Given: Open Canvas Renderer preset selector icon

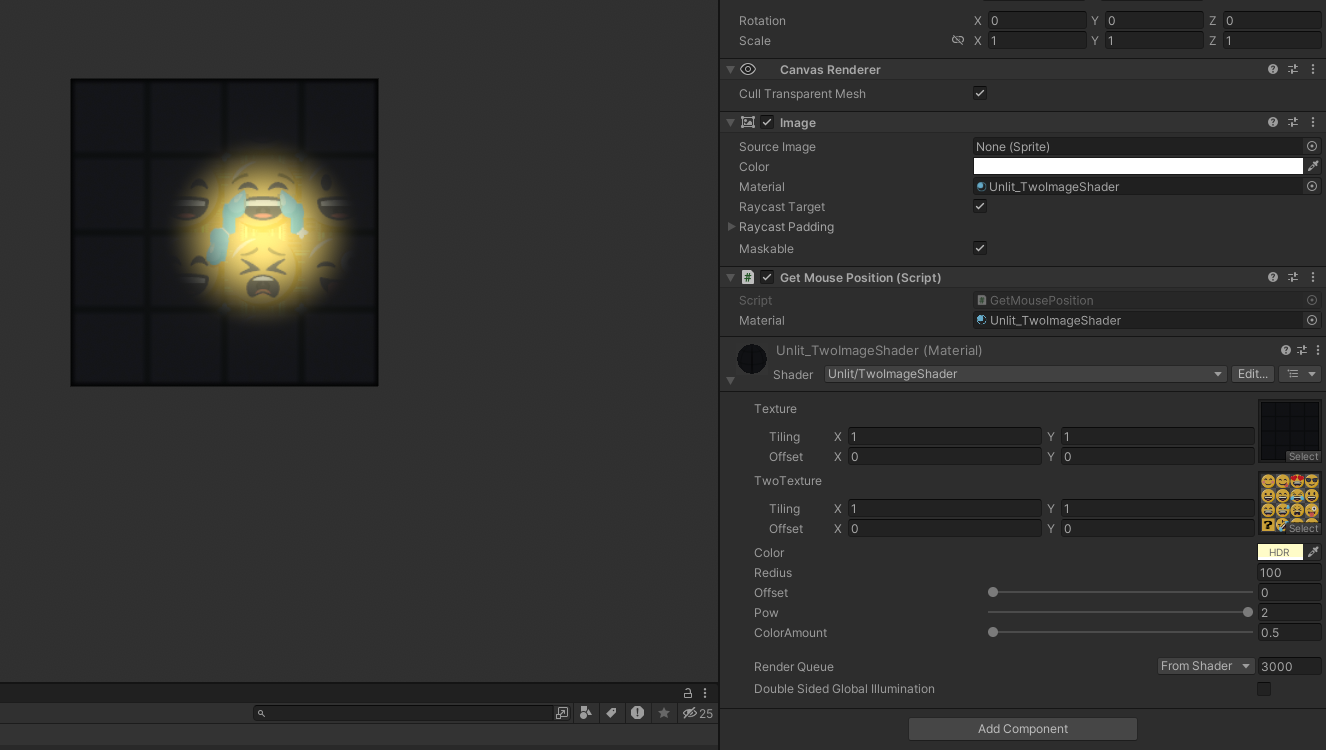Looking at the screenshot, I should click(1293, 69).
